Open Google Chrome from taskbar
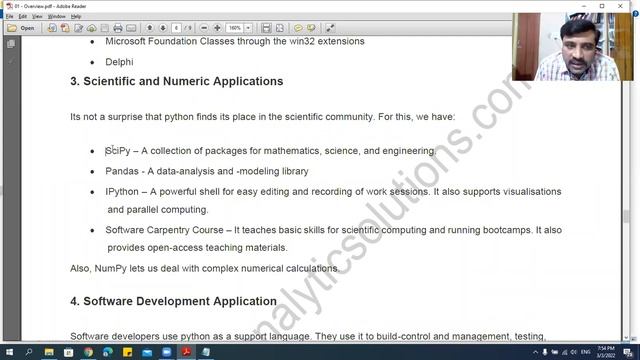Viewport: 640px width, 360px height. coord(88,352)
